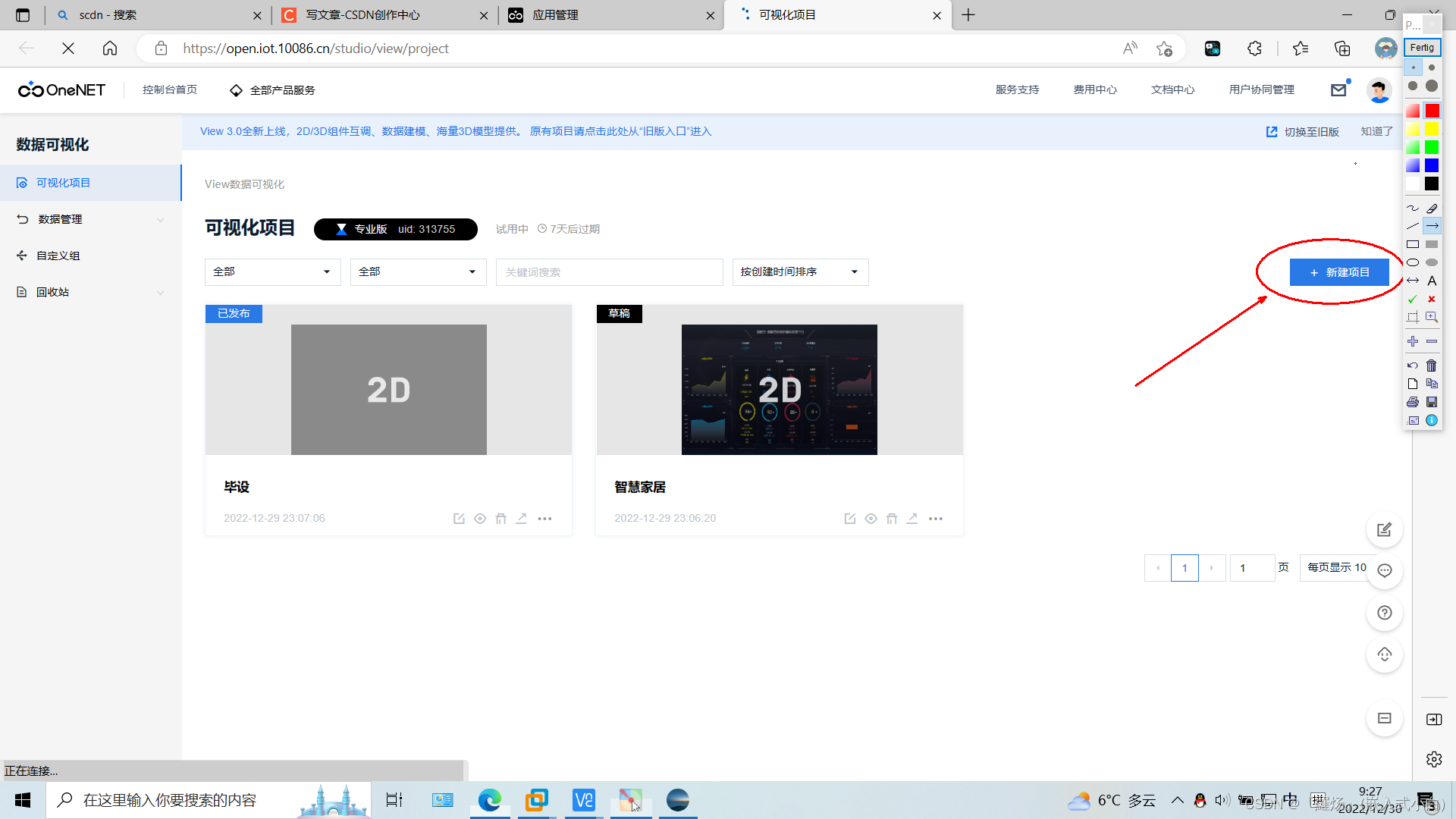
Task: Click the 关键词搜索 input field
Action: point(609,272)
